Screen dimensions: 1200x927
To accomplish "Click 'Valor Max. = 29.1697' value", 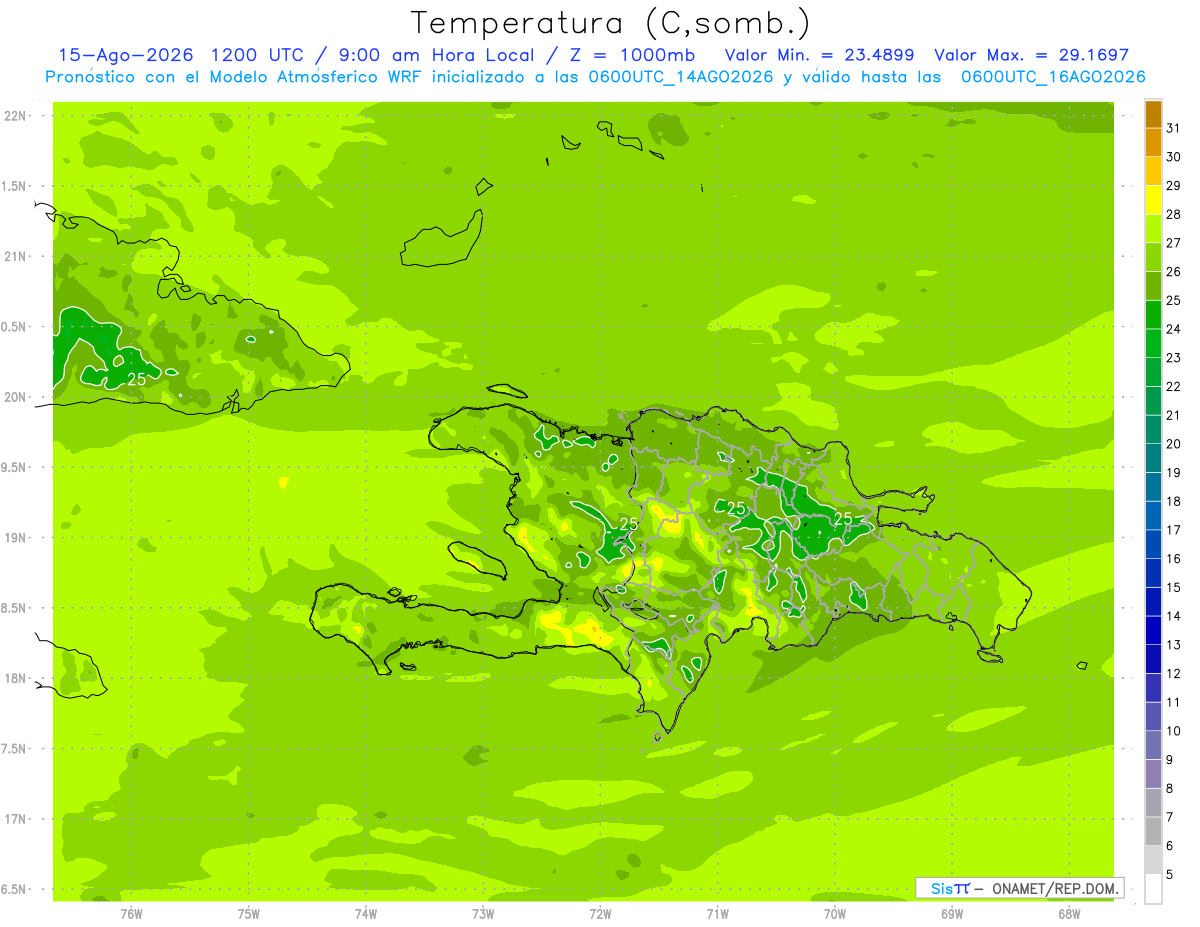I will click(1031, 55).
